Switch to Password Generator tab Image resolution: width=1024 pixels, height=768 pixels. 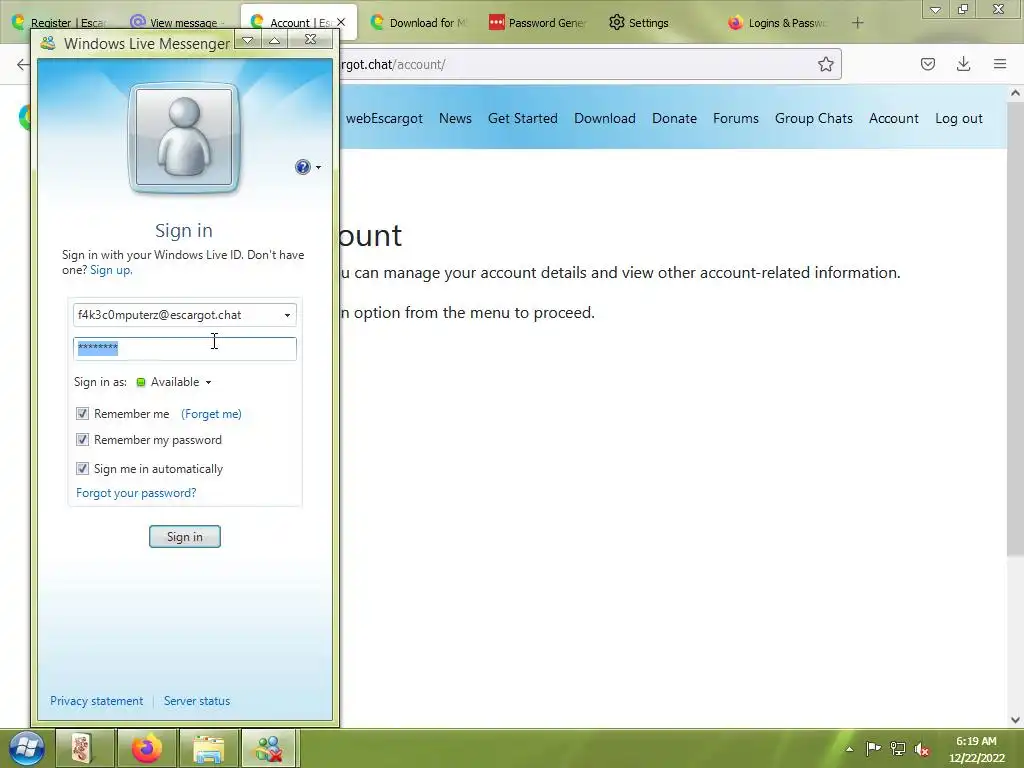[537, 23]
